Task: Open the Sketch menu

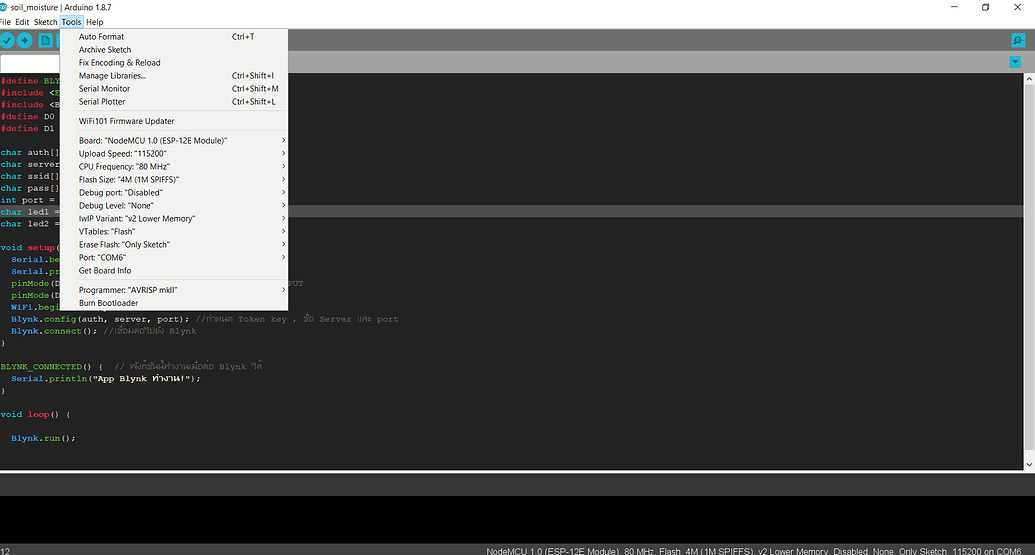Action: pyautogui.click(x=45, y=22)
